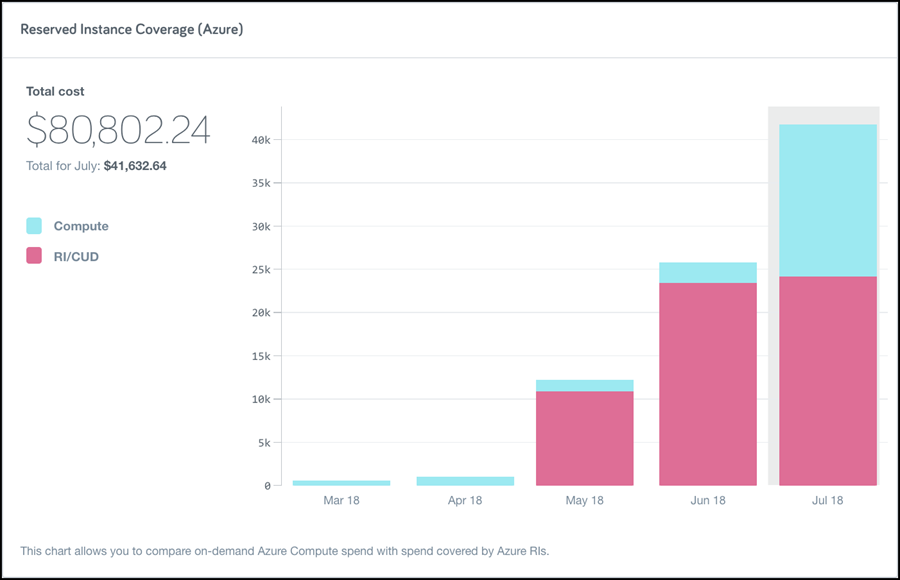Select the Jun 18 Compute bar segment
Screen dimensions: 900x580
[x=707, y=273]
